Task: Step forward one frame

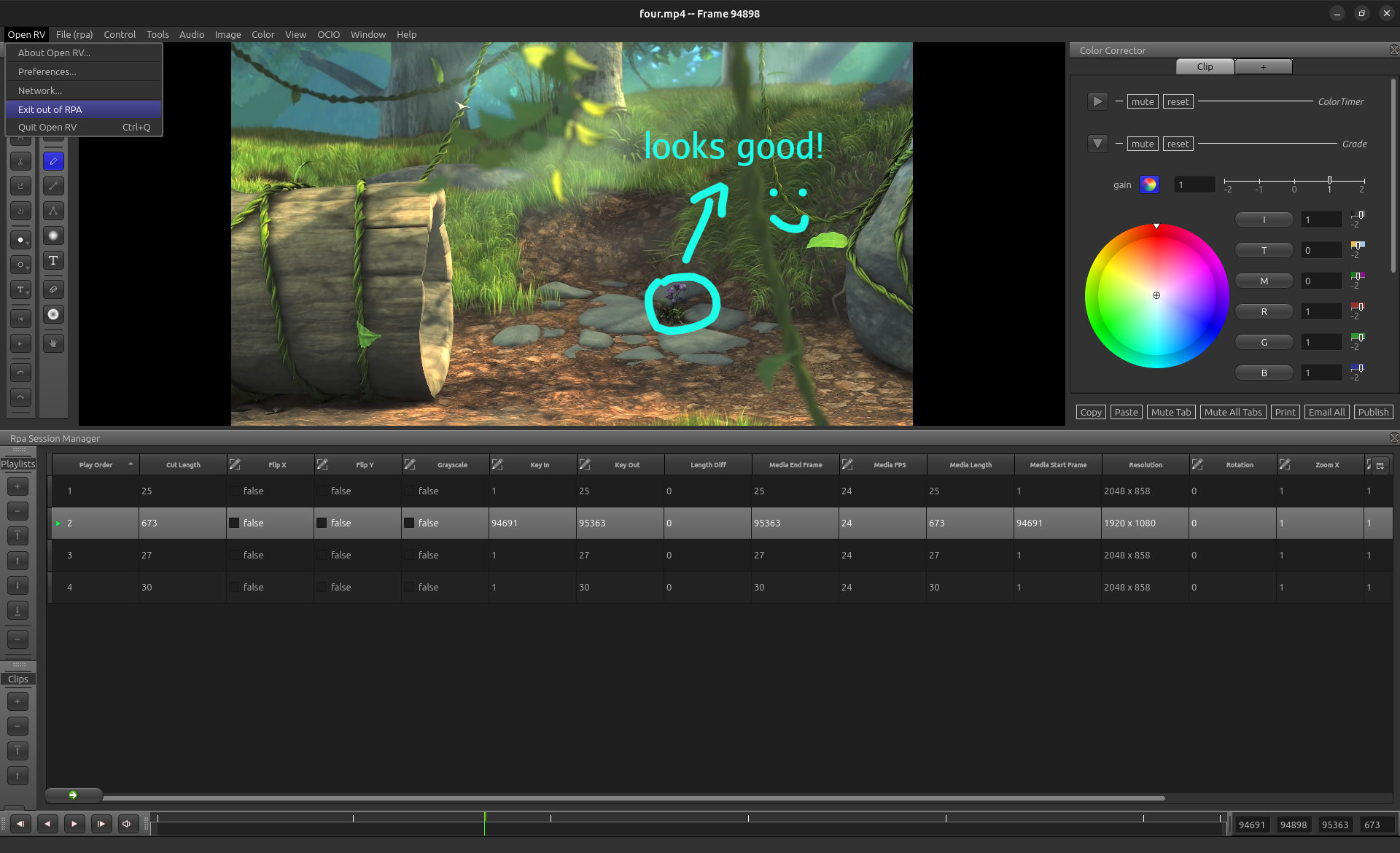Action: click(x=101, y=824)
